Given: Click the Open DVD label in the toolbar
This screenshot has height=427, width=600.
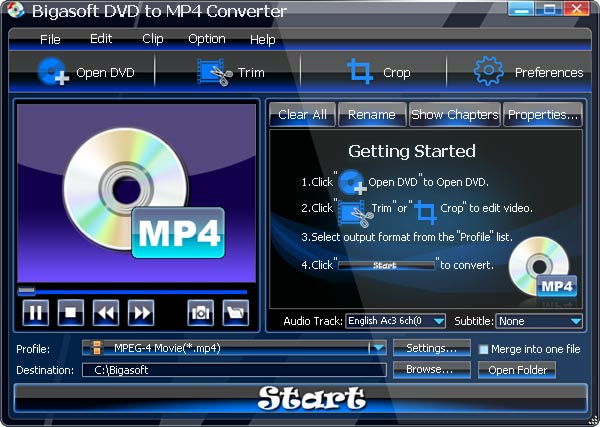Looking at the screenshot, I should pyautogui.click(x=105, y=72).
